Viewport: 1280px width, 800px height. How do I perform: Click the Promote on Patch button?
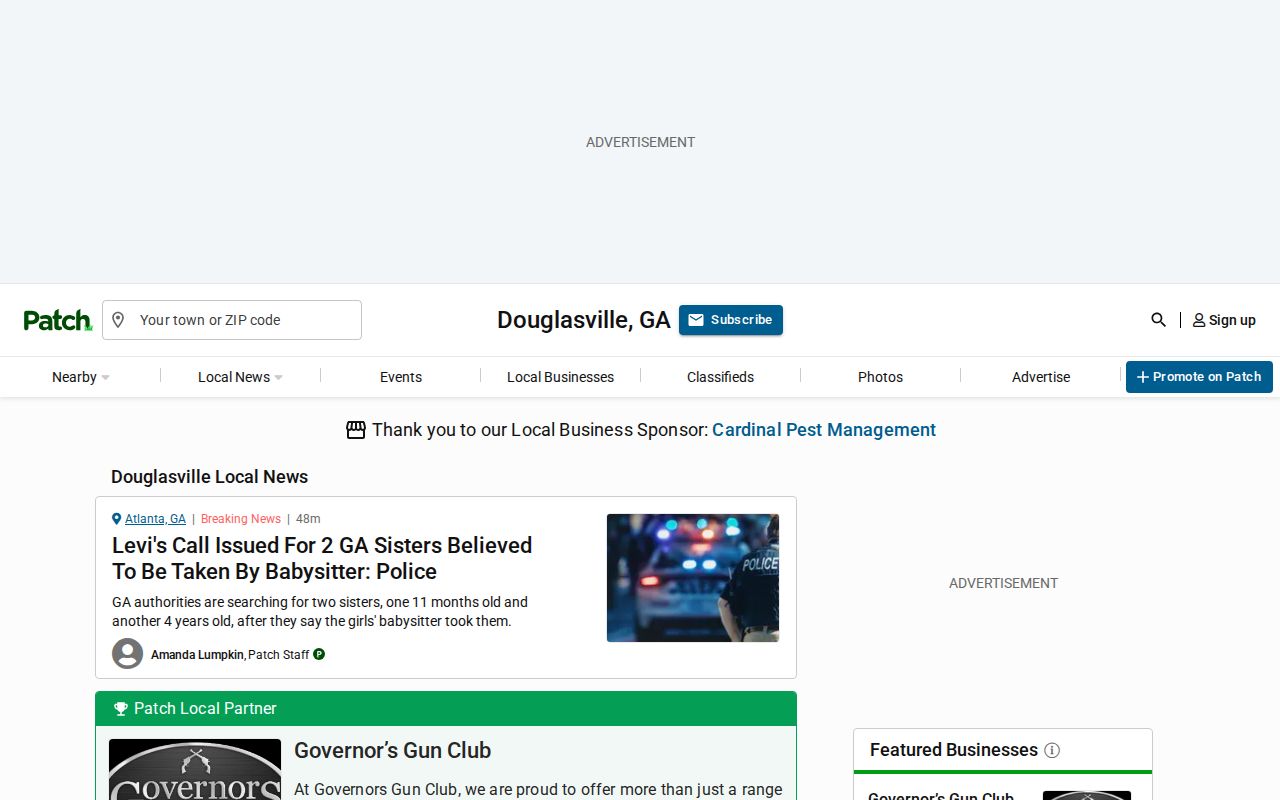coord(1199,377)
